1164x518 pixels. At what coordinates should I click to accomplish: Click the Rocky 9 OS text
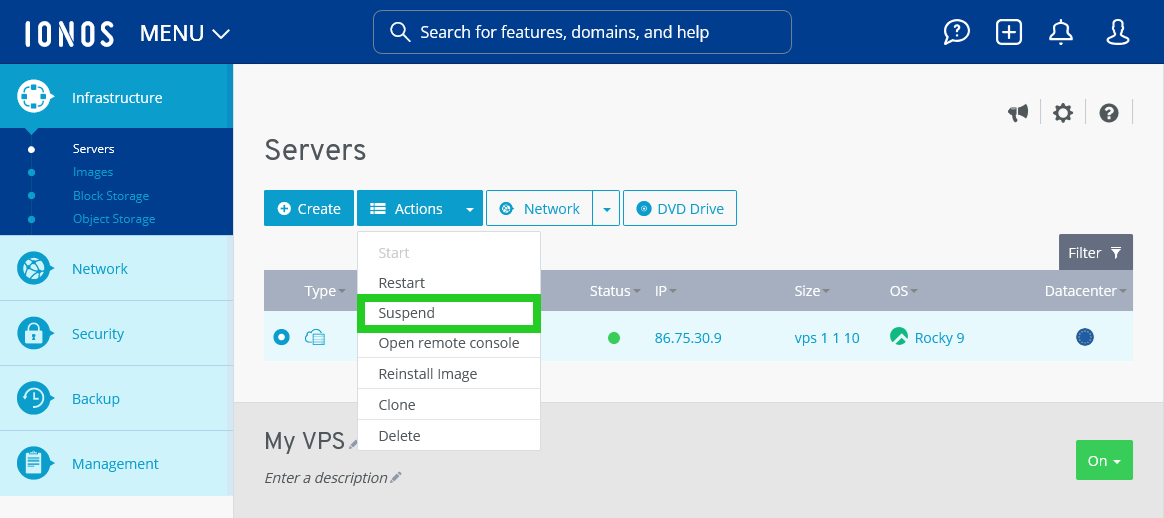(939, 338)
